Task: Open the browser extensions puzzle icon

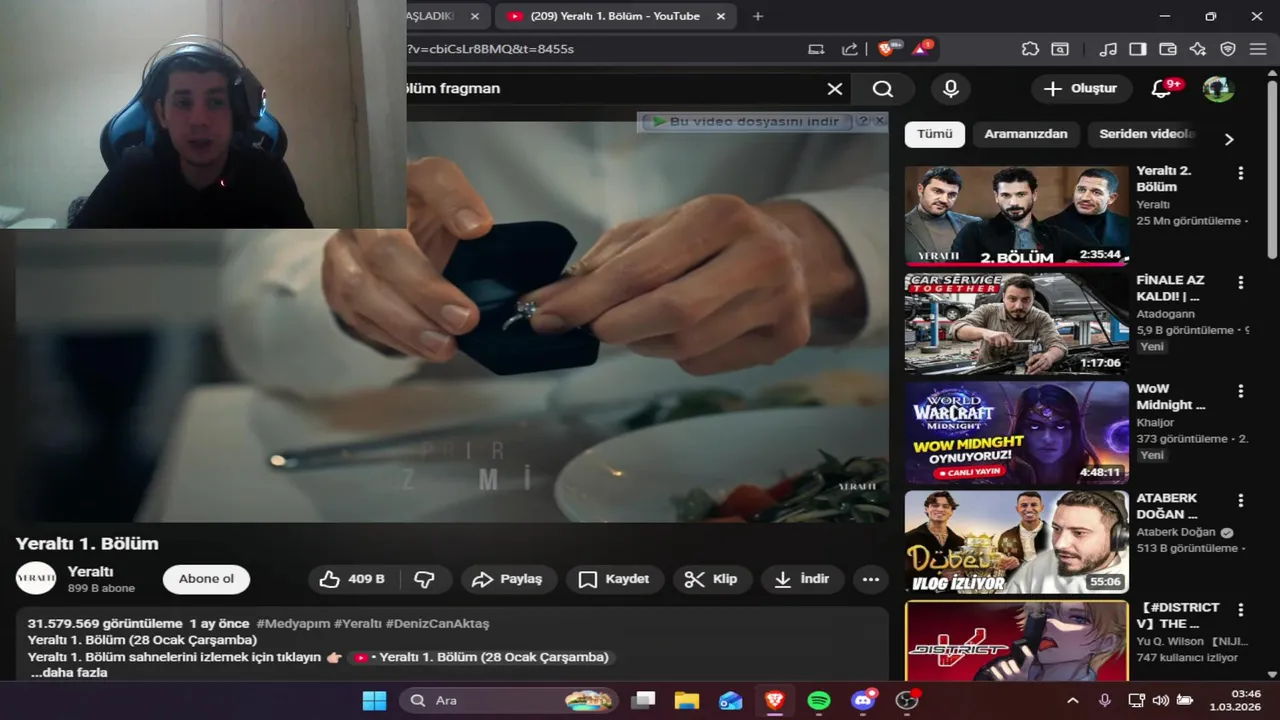Action: [1030, 48]
